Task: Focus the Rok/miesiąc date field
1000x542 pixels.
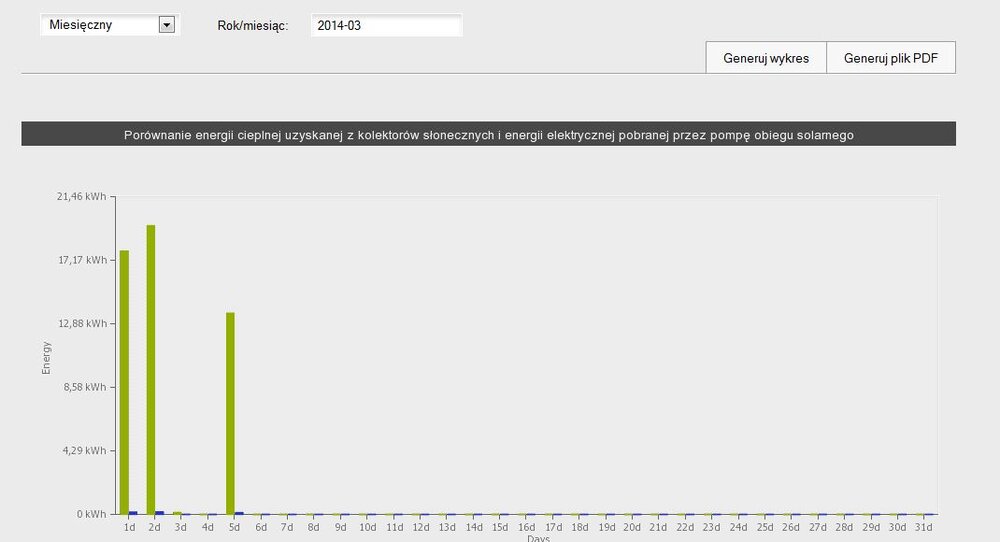Action: (386, 25)
